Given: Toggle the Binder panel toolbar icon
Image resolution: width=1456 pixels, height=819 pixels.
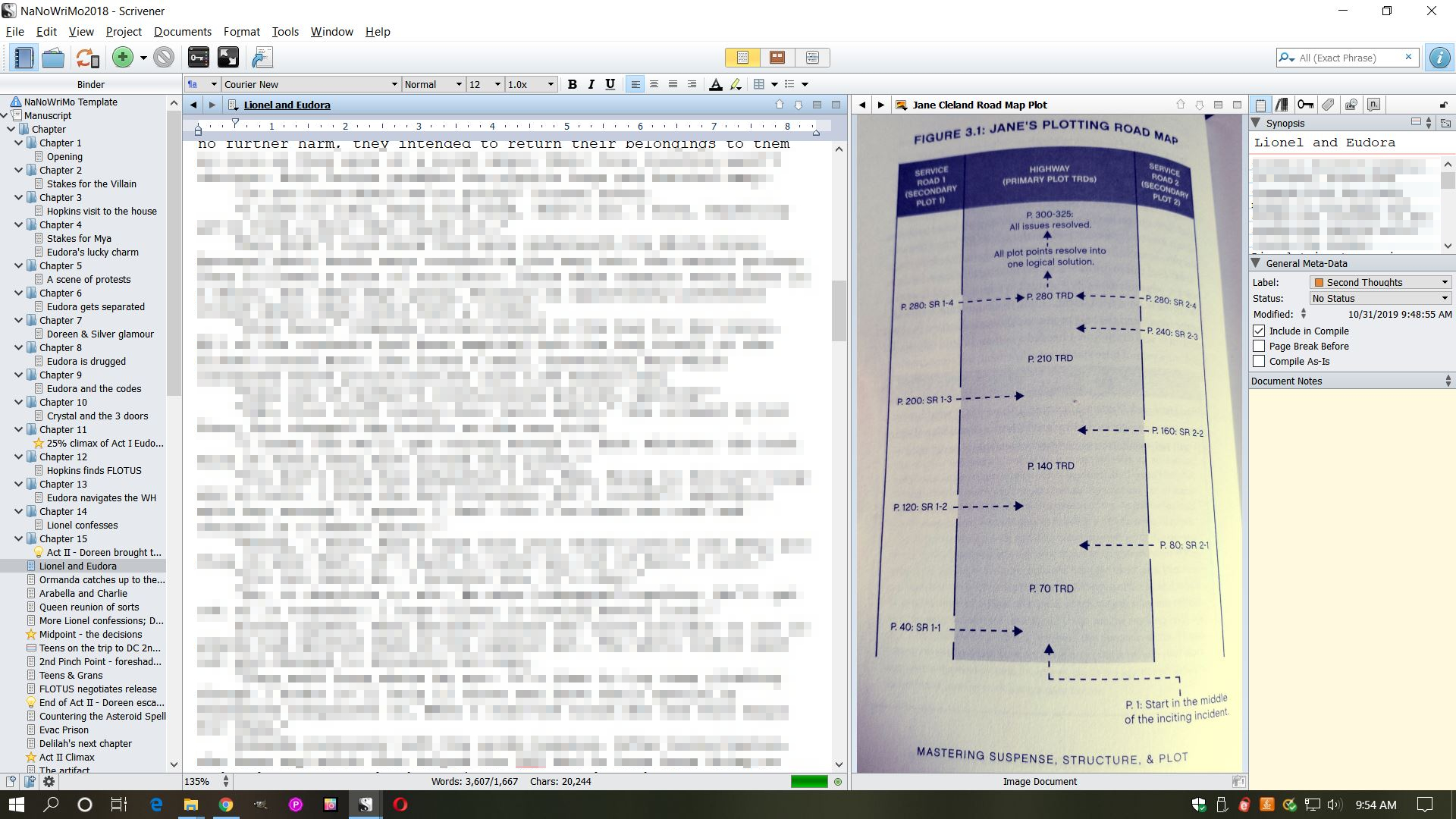Looking at the screenshot, I should [x=24, y=58].
